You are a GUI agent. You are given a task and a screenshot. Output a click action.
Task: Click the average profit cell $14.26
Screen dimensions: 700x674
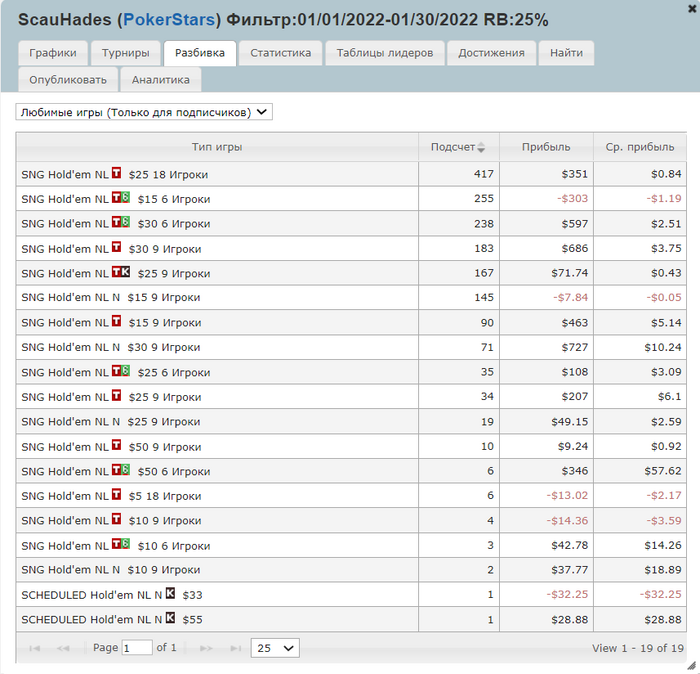coord(640,545)
